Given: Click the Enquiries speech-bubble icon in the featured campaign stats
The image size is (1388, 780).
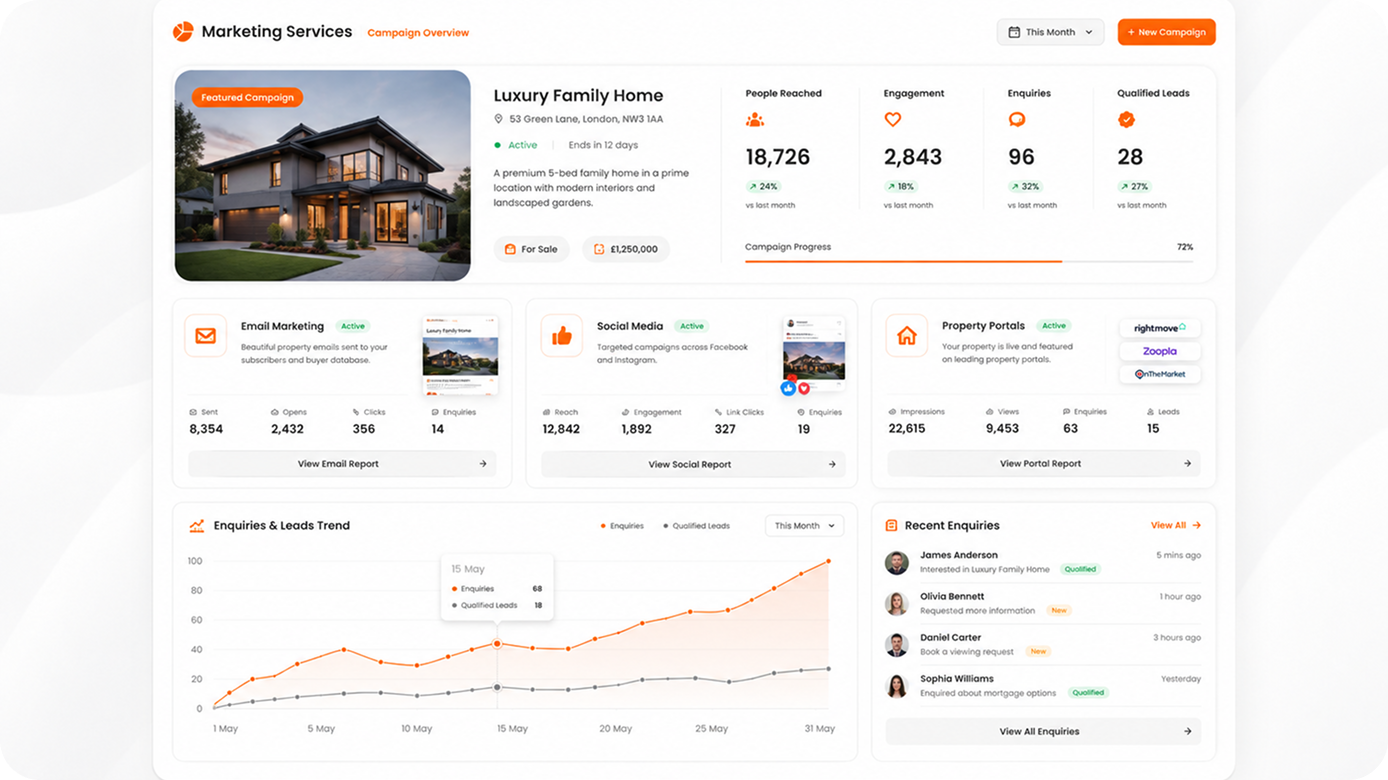Looking at the screenshot, I should (1017, 120).
